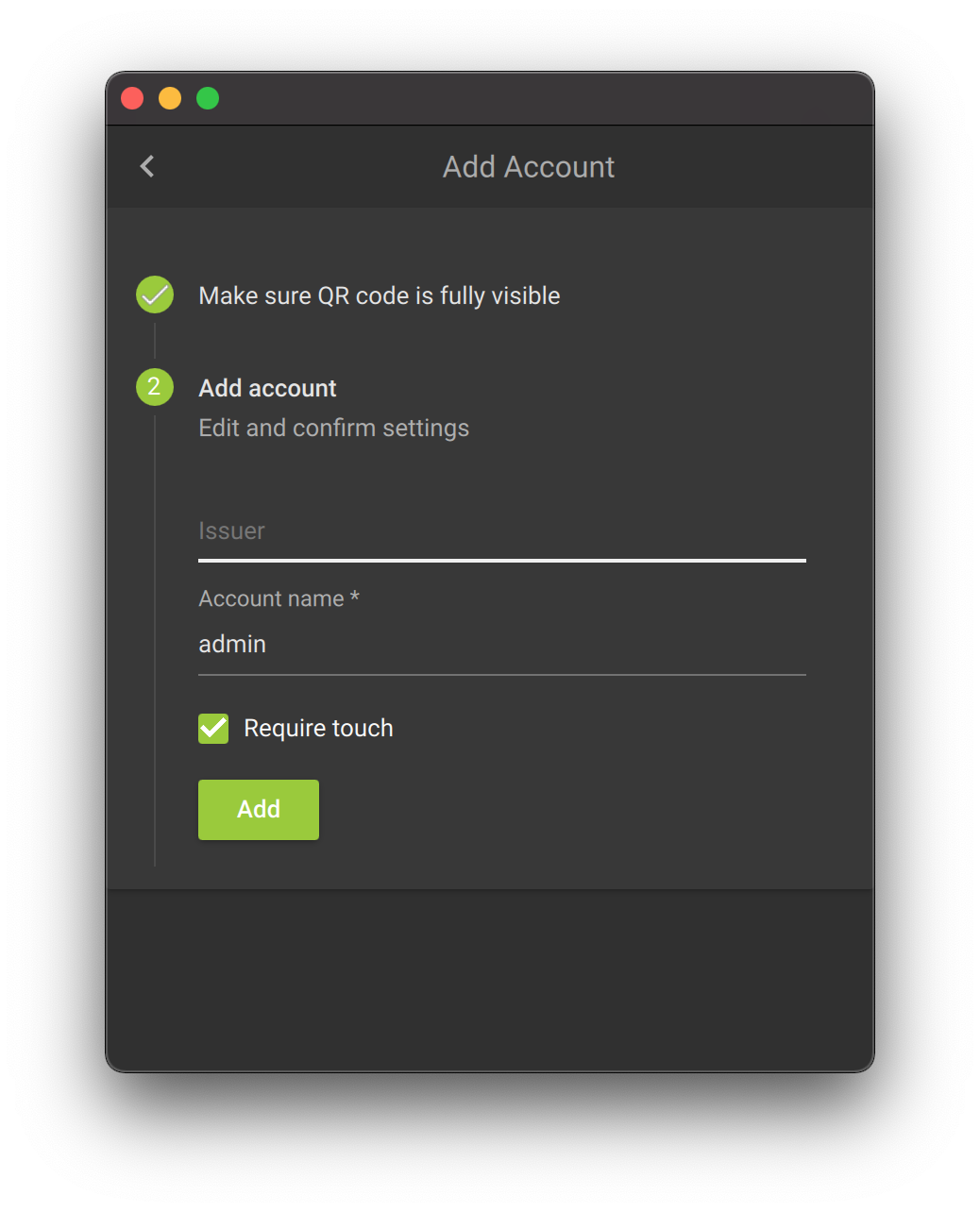Uncheck the Require touch checkbox
This screenshot has height=1212, width=980.
point(213,729)
